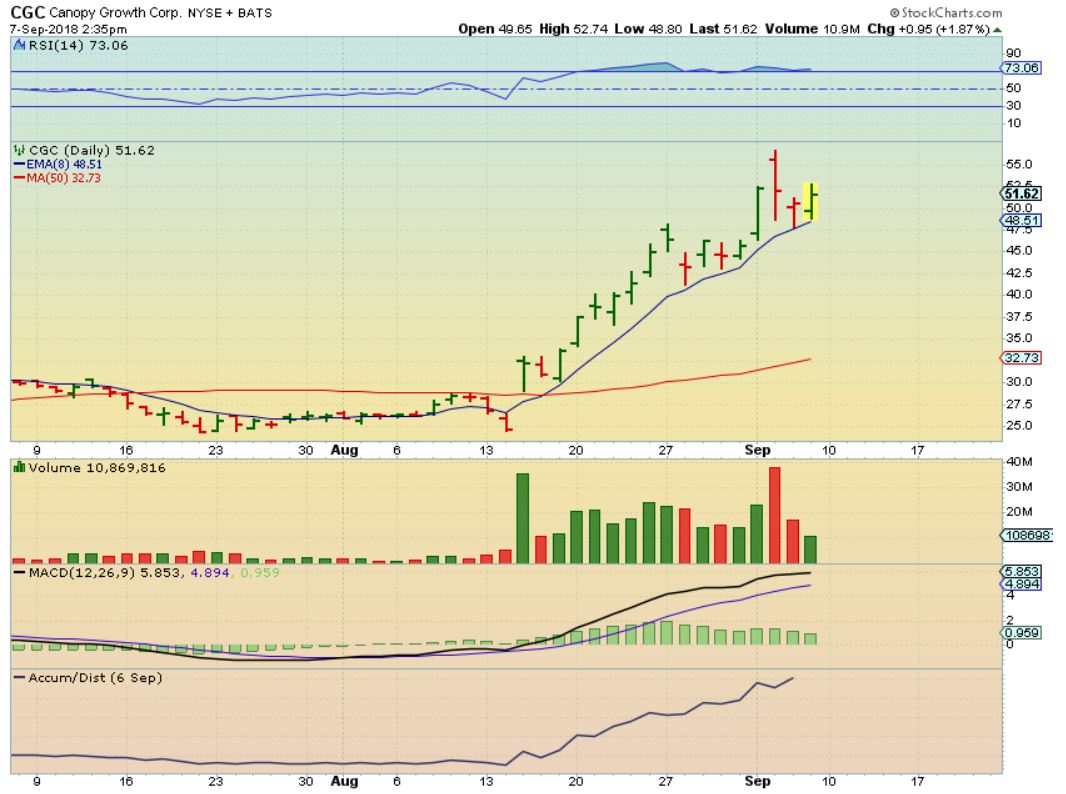Click the 32.73 MA value tag on axis
Image resolution: width=1066 pixels, height=794 pixels.
(1020, 358)
